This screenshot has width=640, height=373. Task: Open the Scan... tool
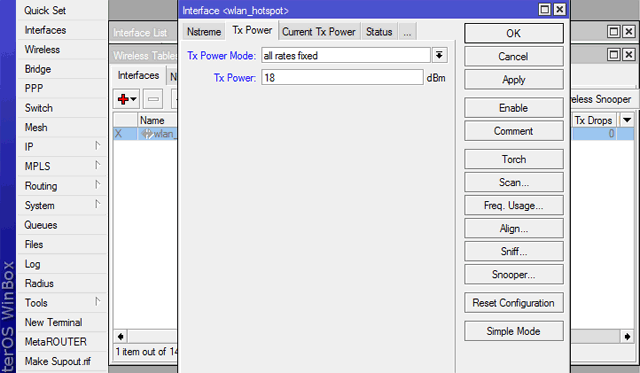click(x=513, y=182)
